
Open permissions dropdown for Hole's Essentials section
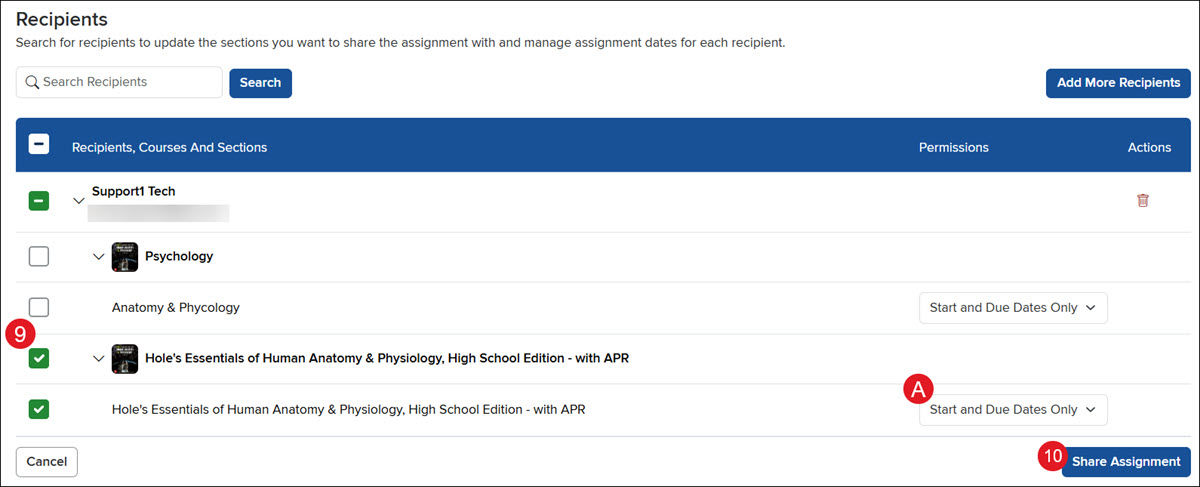point(1013,409)
